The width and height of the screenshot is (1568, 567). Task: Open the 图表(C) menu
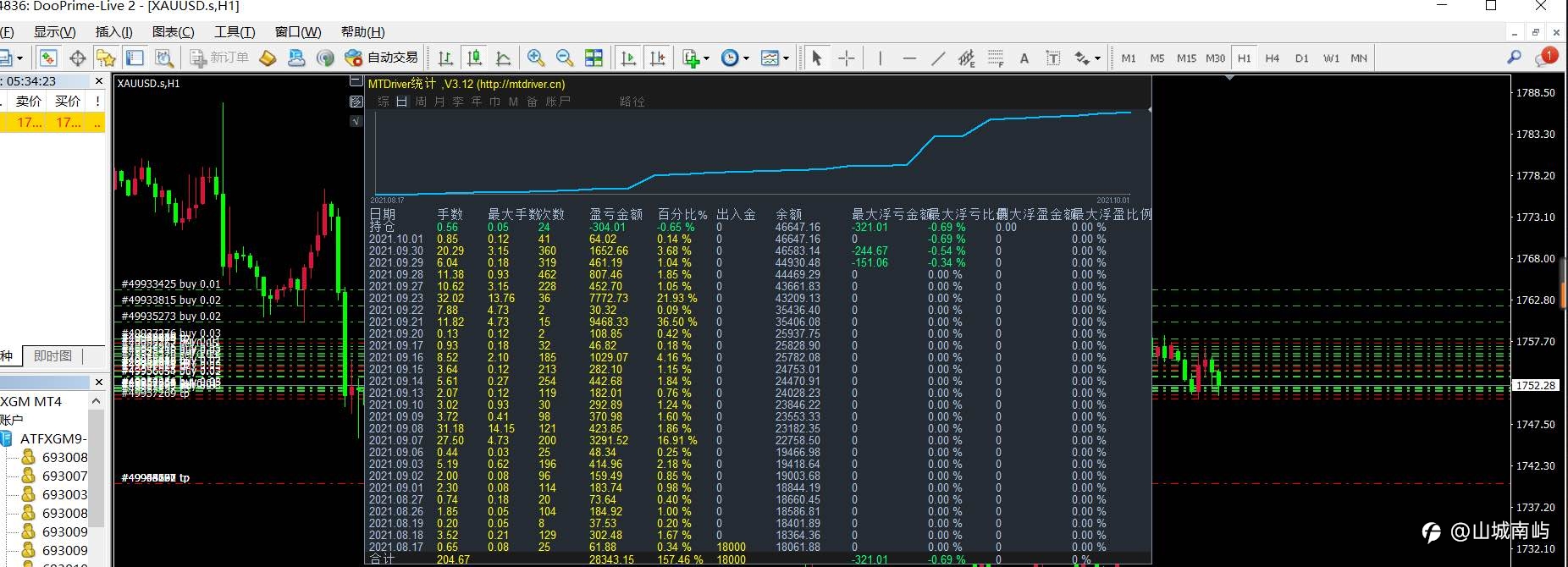point(173,32)
